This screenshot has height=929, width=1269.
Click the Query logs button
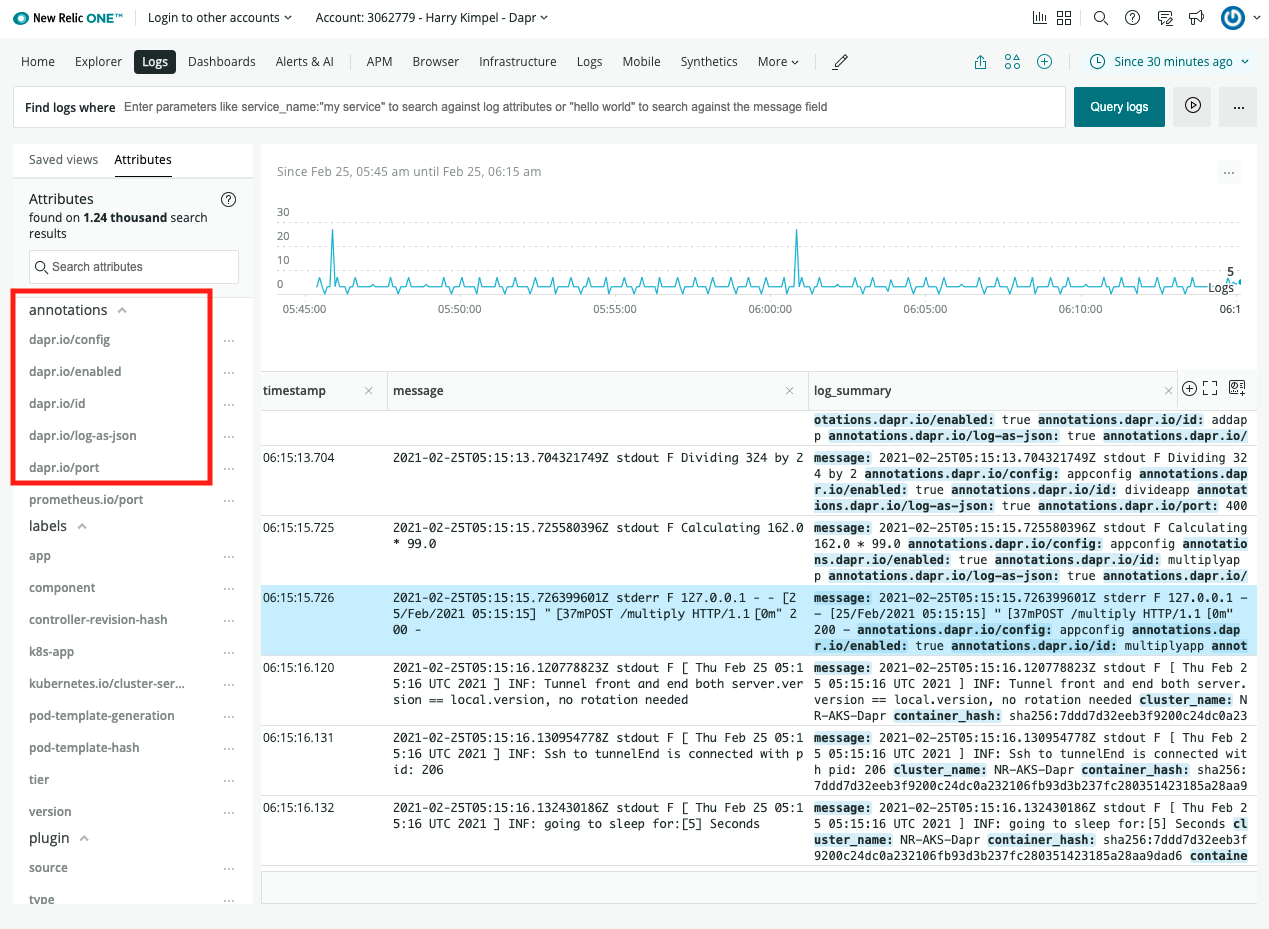(1118, 107)
